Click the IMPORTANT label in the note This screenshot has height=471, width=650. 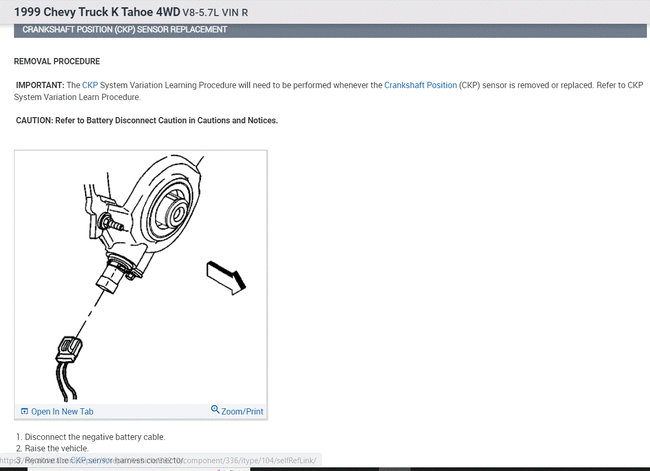click(40, 85)
